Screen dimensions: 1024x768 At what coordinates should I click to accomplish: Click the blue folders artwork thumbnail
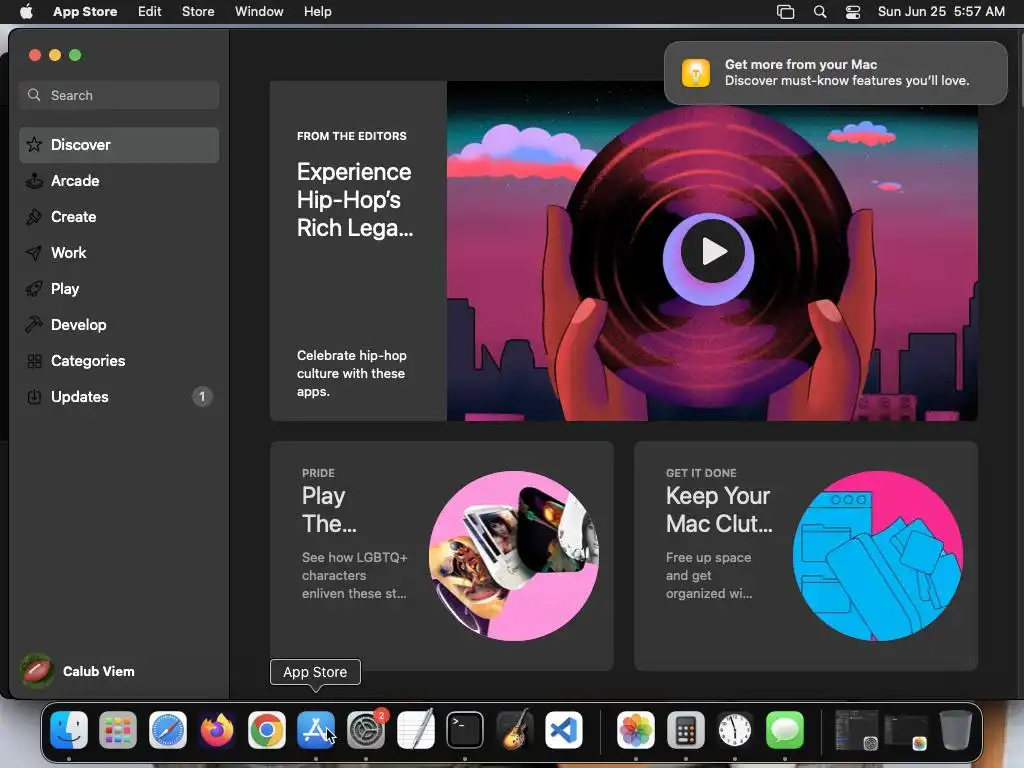[x=878, y=556]
